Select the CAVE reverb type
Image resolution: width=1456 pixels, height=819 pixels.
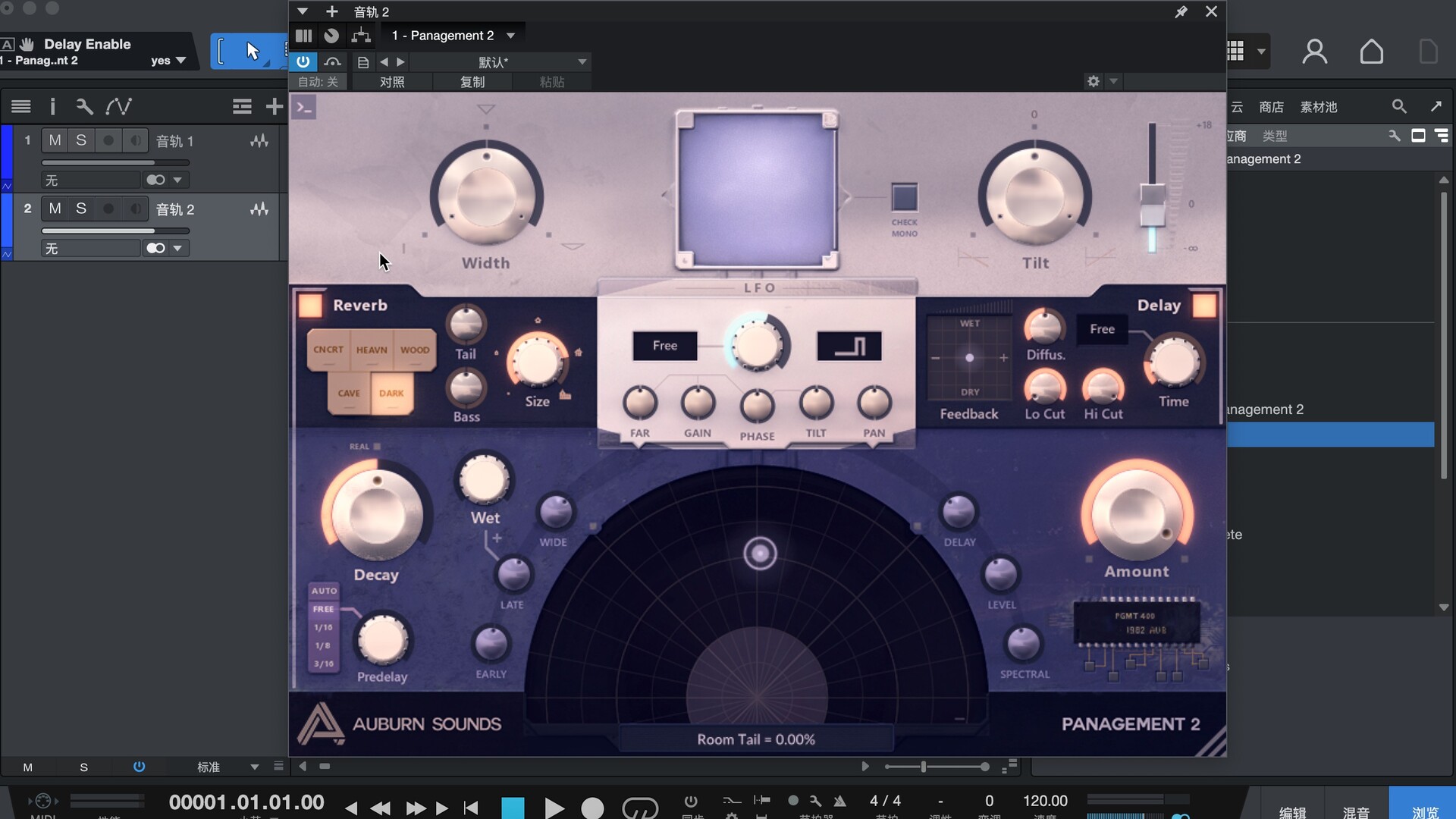pyautogui.click(x=349, y=393)
